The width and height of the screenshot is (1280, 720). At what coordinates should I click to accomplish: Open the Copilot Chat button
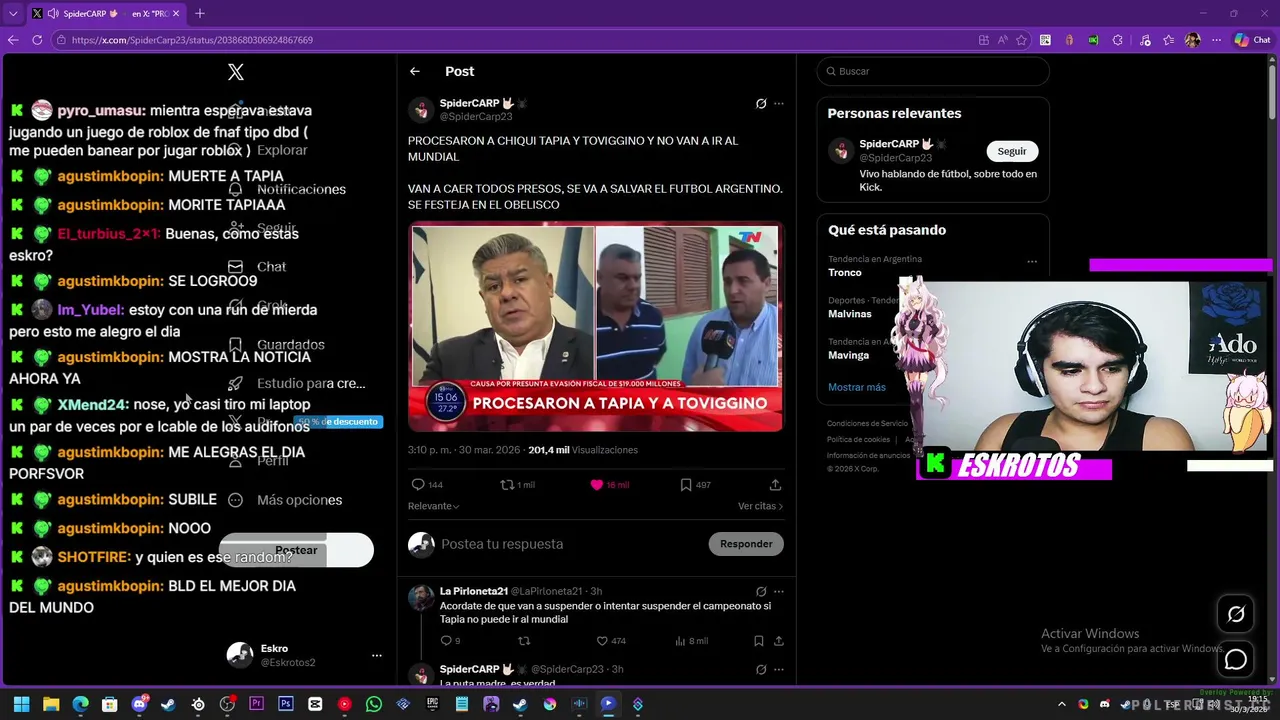1252,40
